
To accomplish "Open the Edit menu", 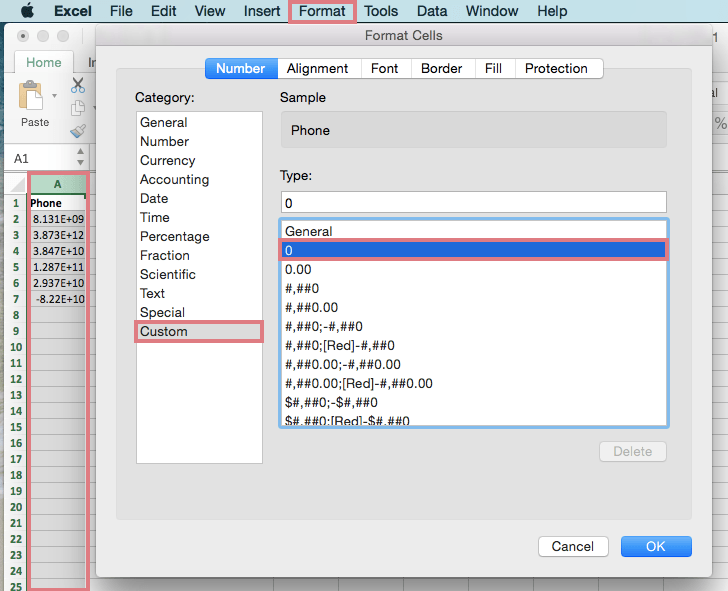I will (x=163, y=11).
